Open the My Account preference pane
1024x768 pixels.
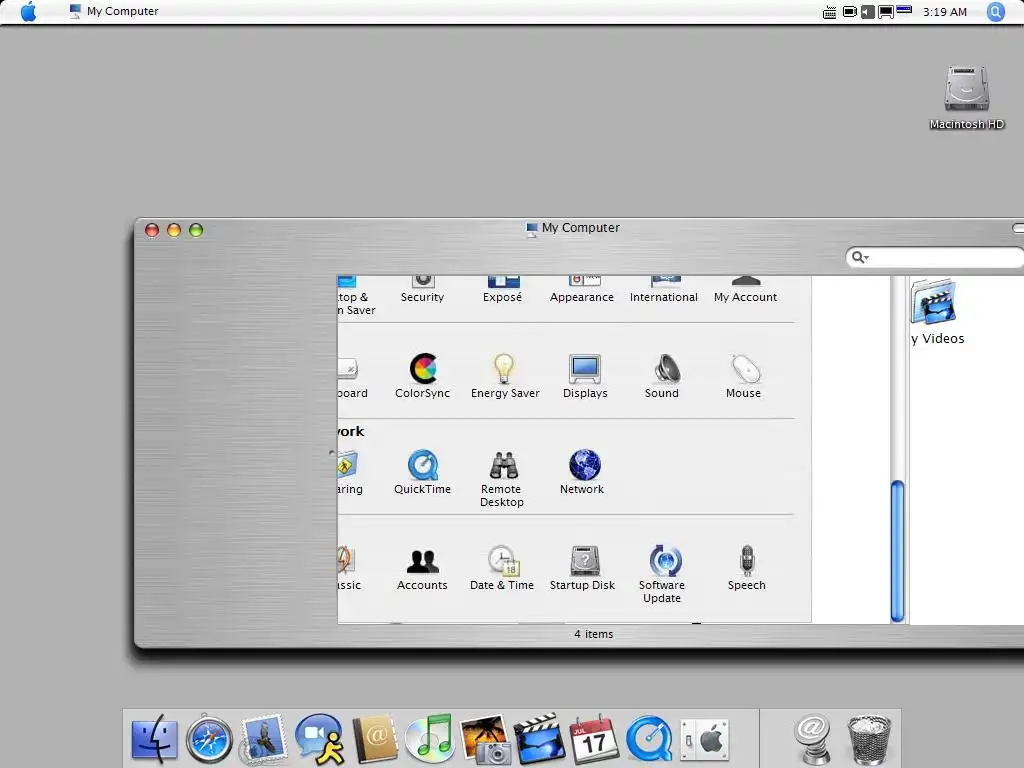745,289
